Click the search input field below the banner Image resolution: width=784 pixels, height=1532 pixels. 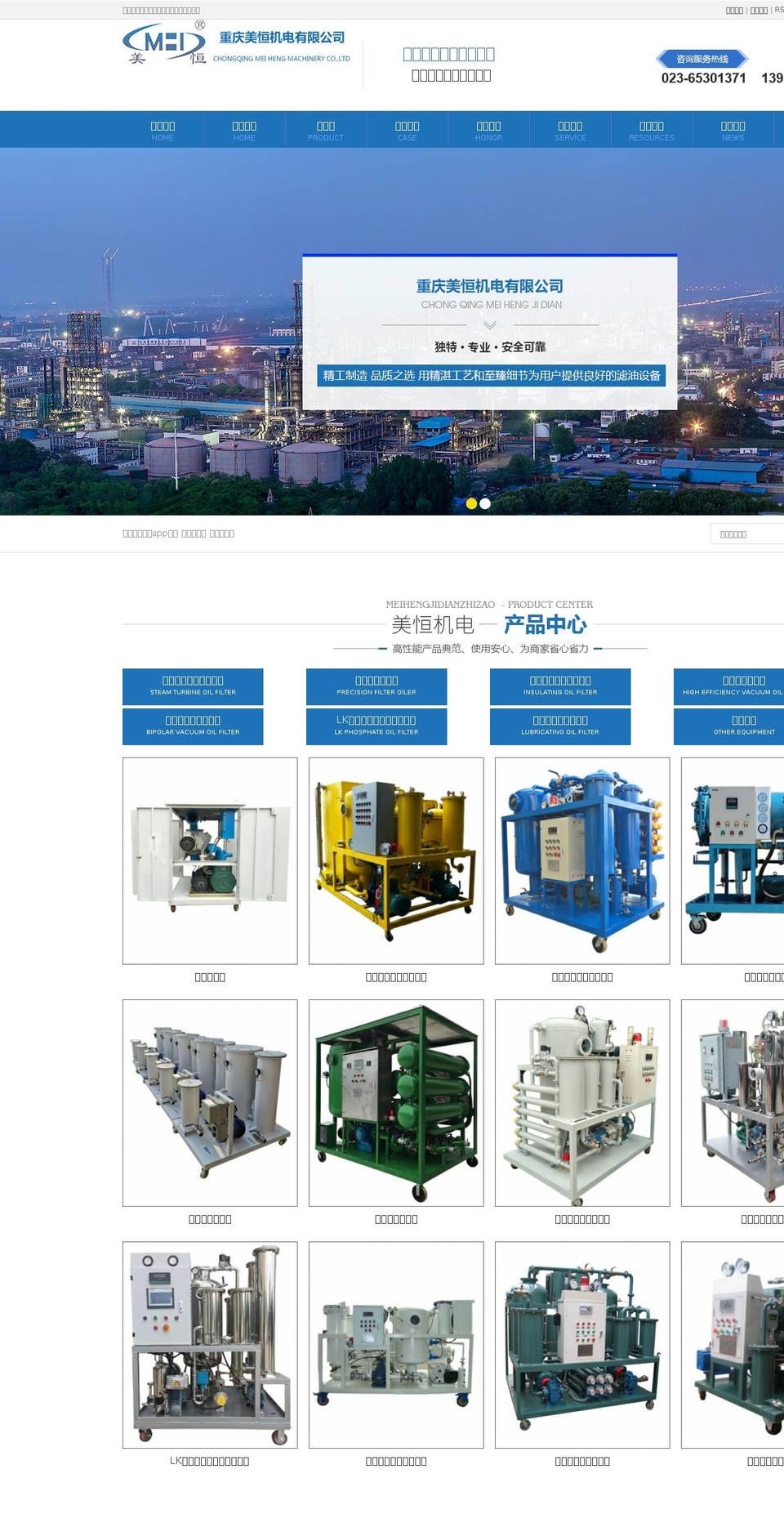[747, 534]
